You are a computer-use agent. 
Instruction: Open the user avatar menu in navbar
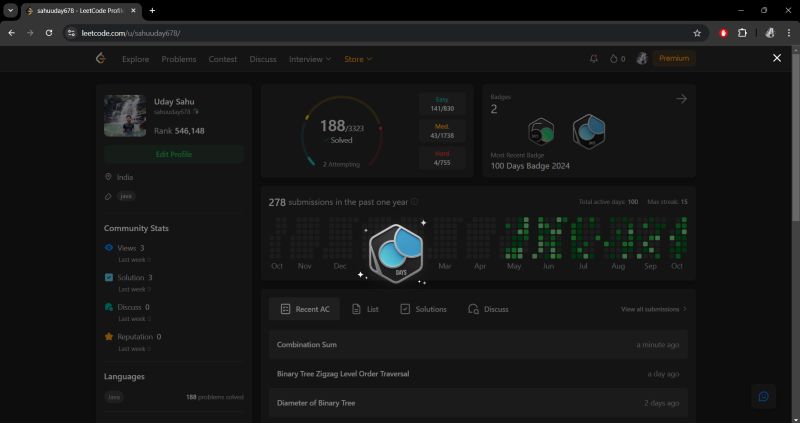(642, 59)
